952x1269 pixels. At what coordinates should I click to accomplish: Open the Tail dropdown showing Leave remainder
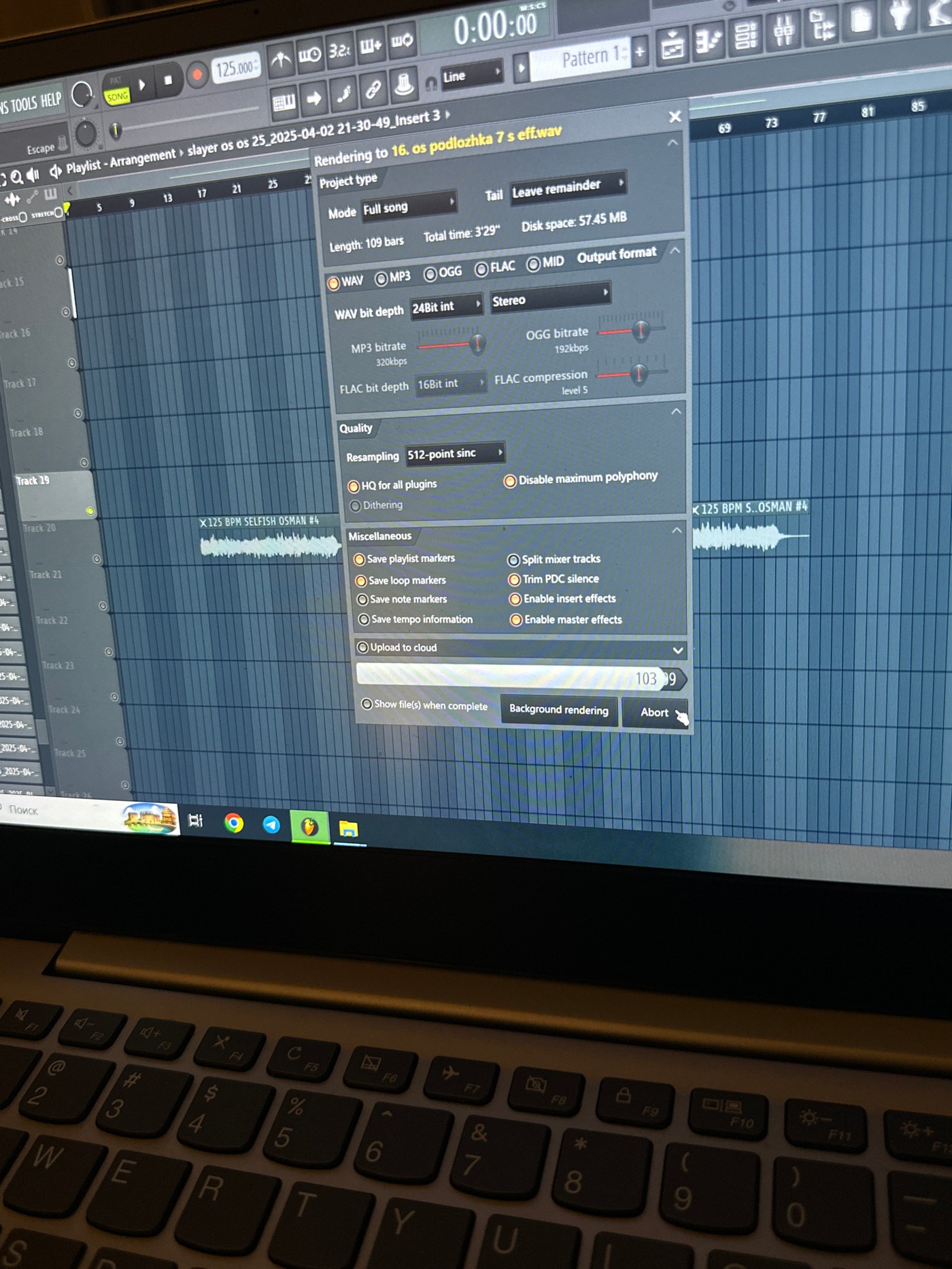[567, 186]
